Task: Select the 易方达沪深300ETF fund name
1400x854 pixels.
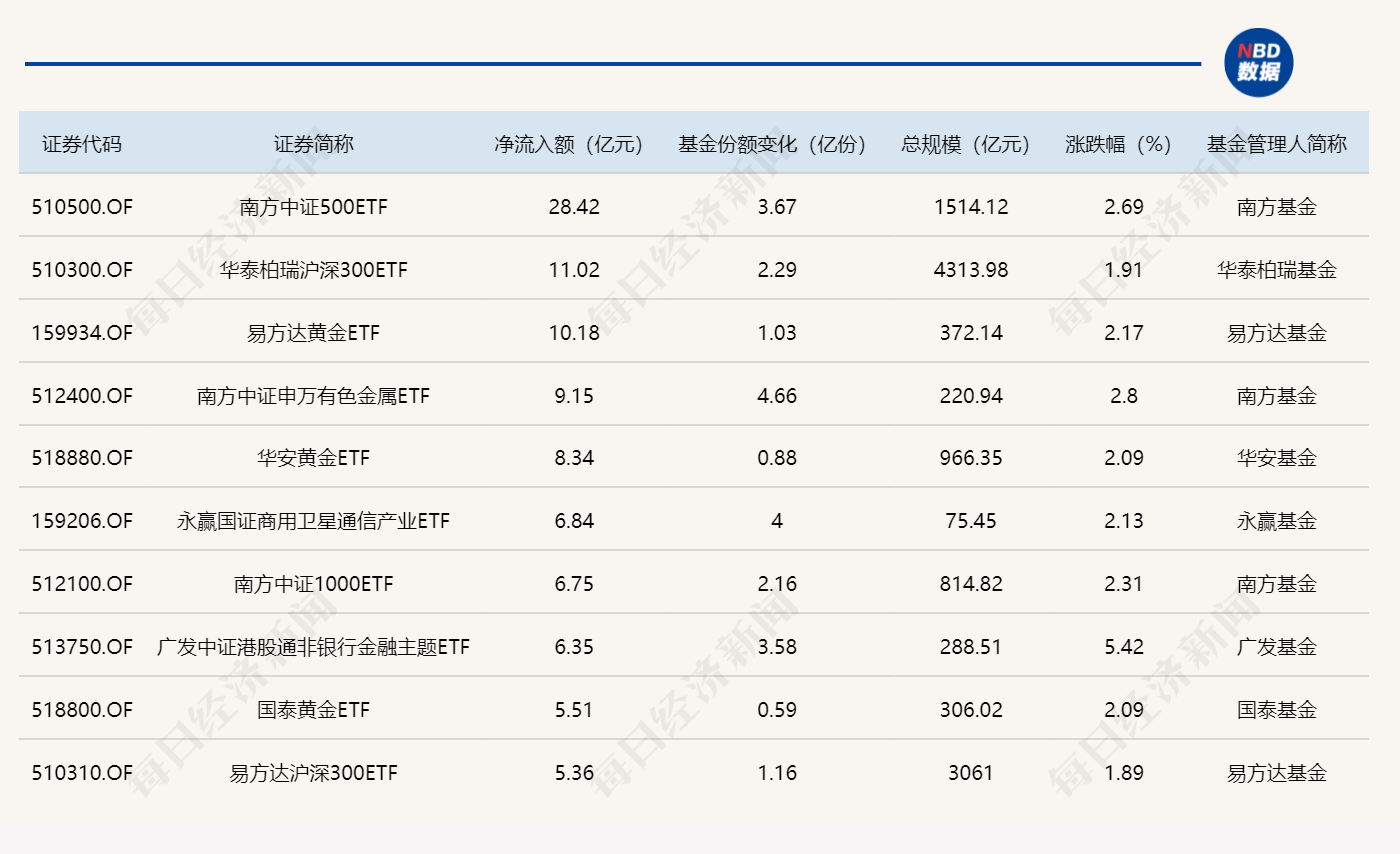Action: point(313,773)
